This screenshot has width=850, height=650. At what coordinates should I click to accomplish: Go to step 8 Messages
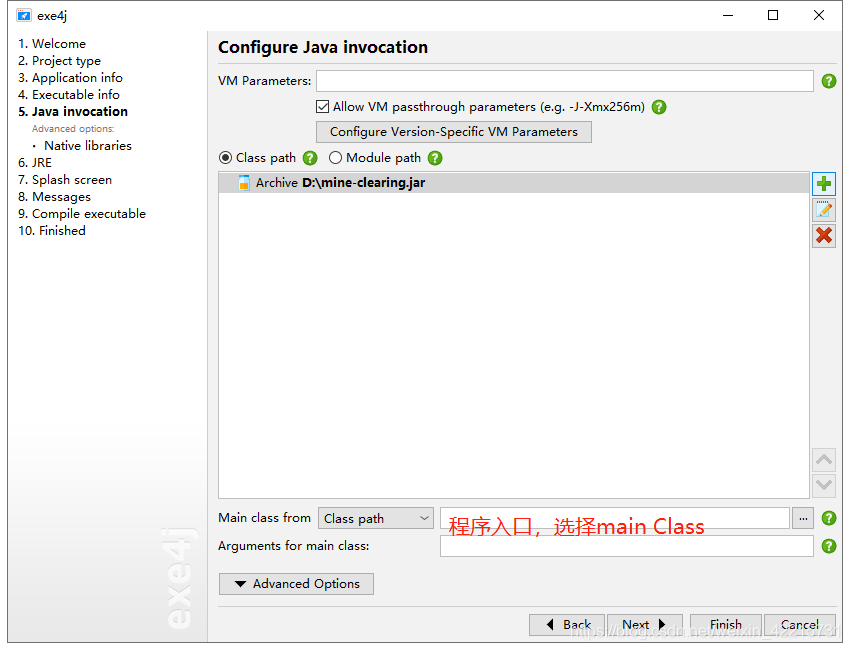(x=54, y=197)
